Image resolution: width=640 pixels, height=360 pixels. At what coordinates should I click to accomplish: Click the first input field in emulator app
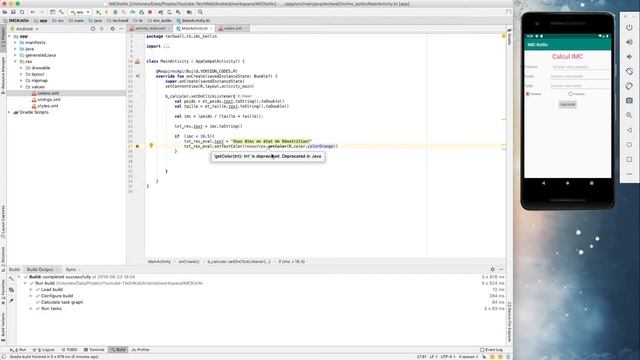click(580, 67)
